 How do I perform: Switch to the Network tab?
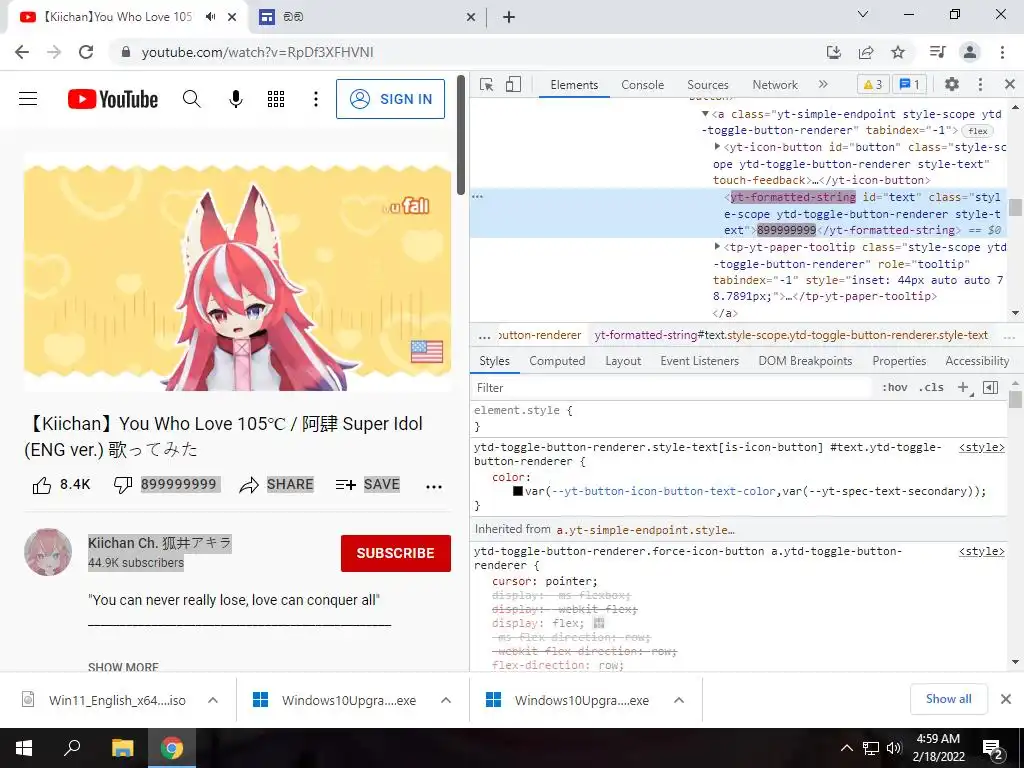pyautogui.click(x=775, y=85)
